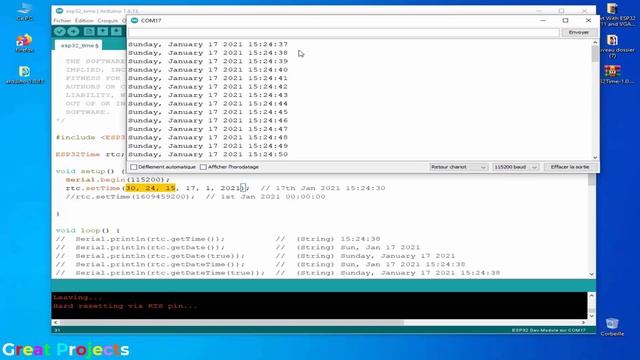Screen dimensions: 640x360
Task: Select the esp32_time sketch tab
Action: (79, 45)
